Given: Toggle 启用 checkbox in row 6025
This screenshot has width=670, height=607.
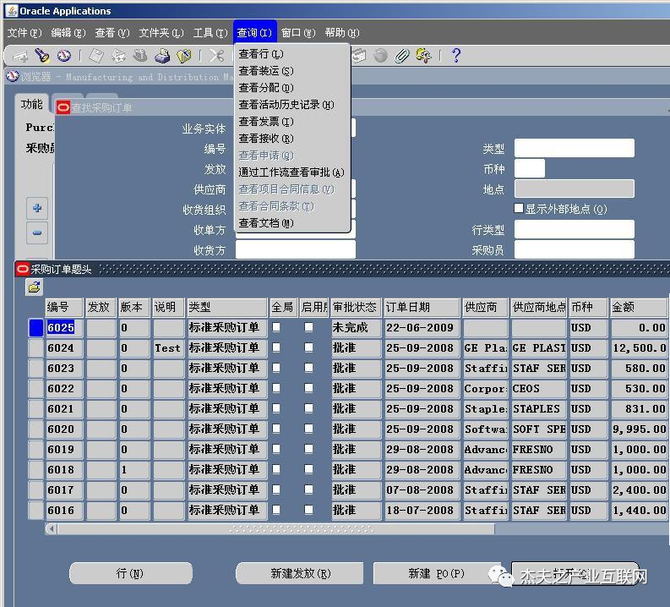Looking at the screenshot, I should tap(309, 327).
